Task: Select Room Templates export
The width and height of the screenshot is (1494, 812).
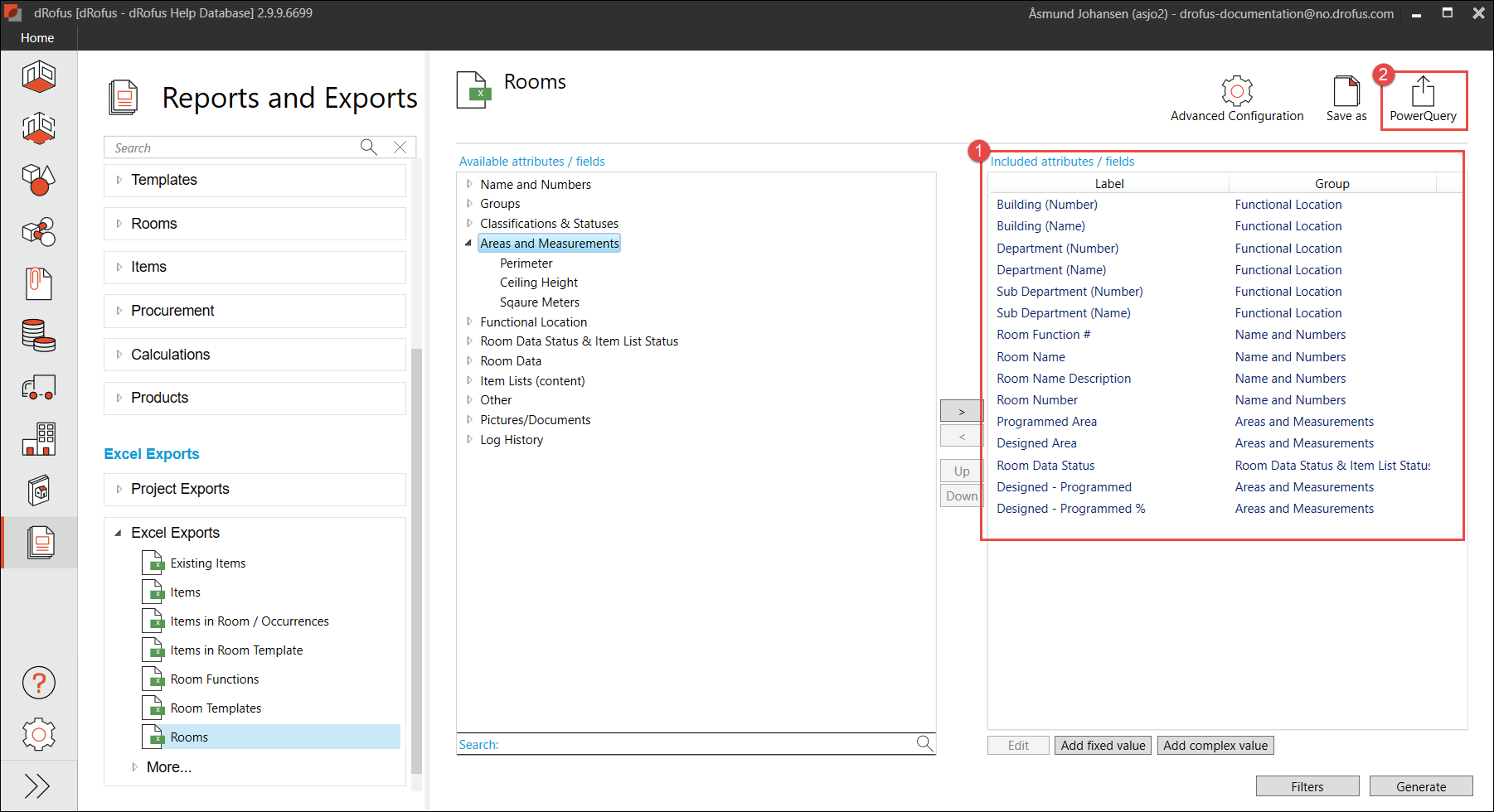Action: (216, 708)
